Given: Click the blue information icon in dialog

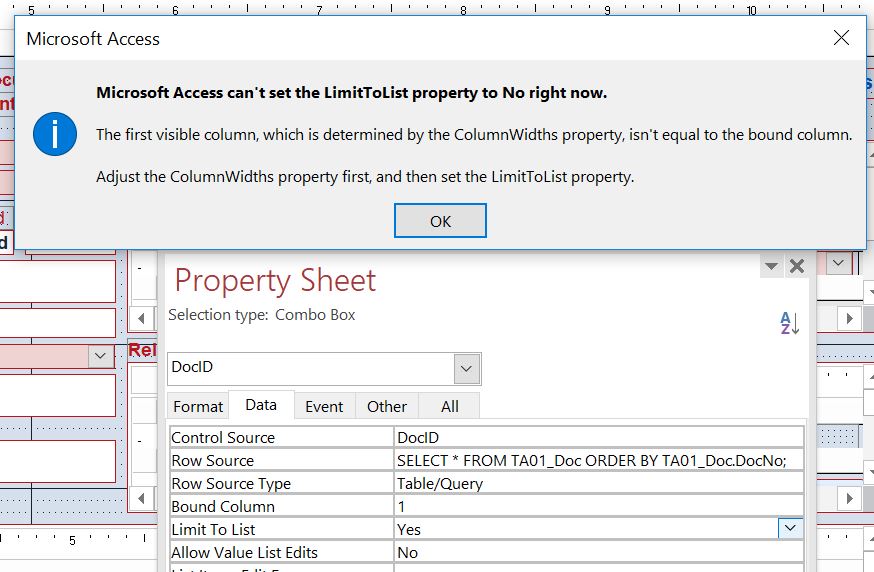Looking at the screenshot, I should point(55,134).
